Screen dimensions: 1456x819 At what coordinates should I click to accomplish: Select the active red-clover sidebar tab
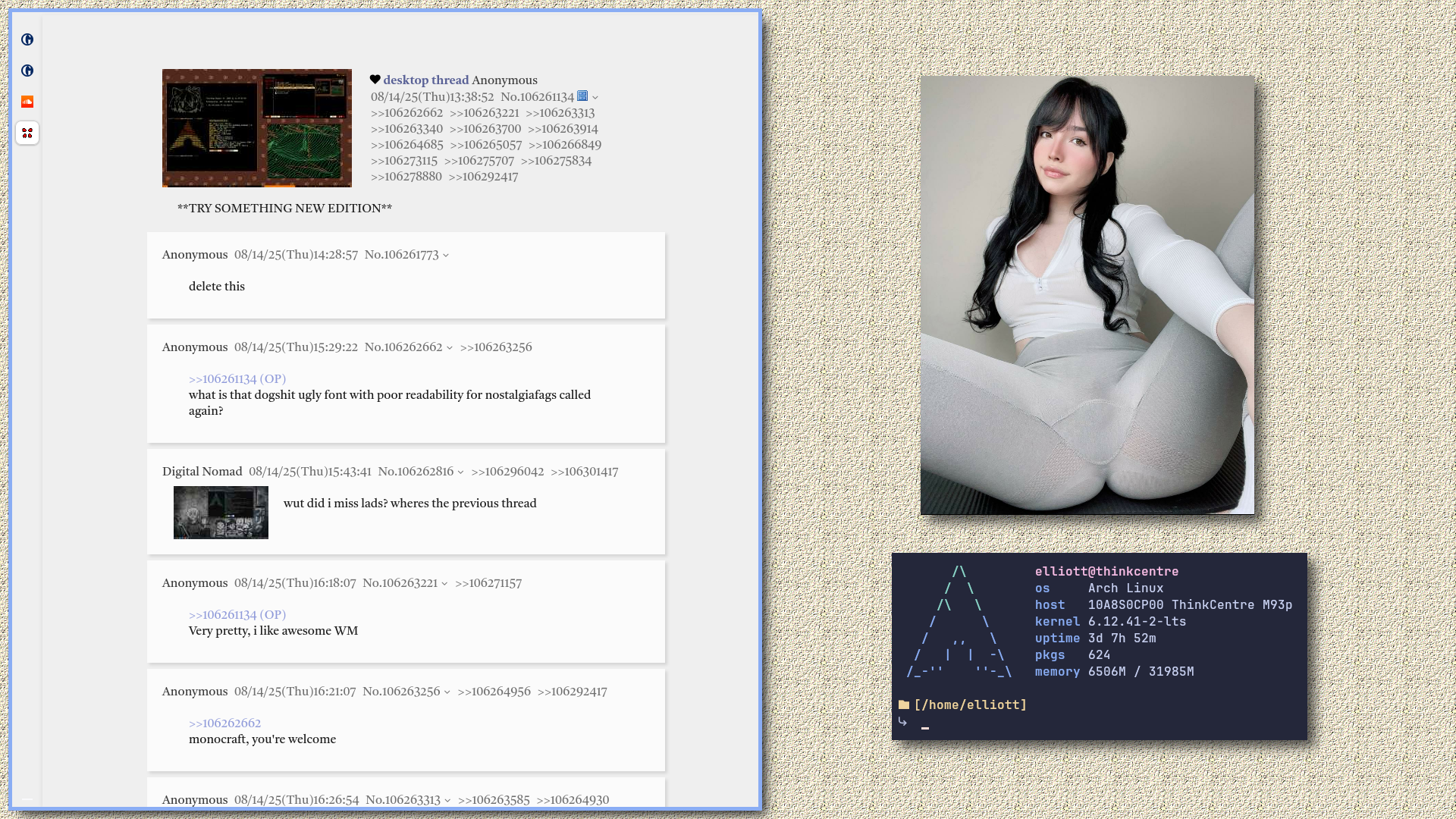click(27, 133)
